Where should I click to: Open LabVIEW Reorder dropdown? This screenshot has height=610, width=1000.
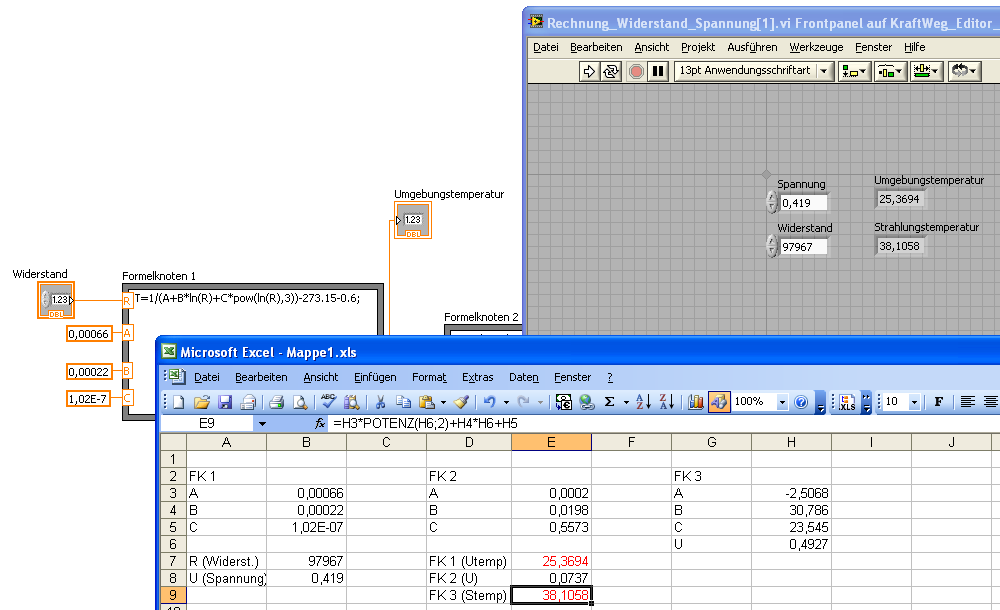pyautogui.click(x=964, y=71)
